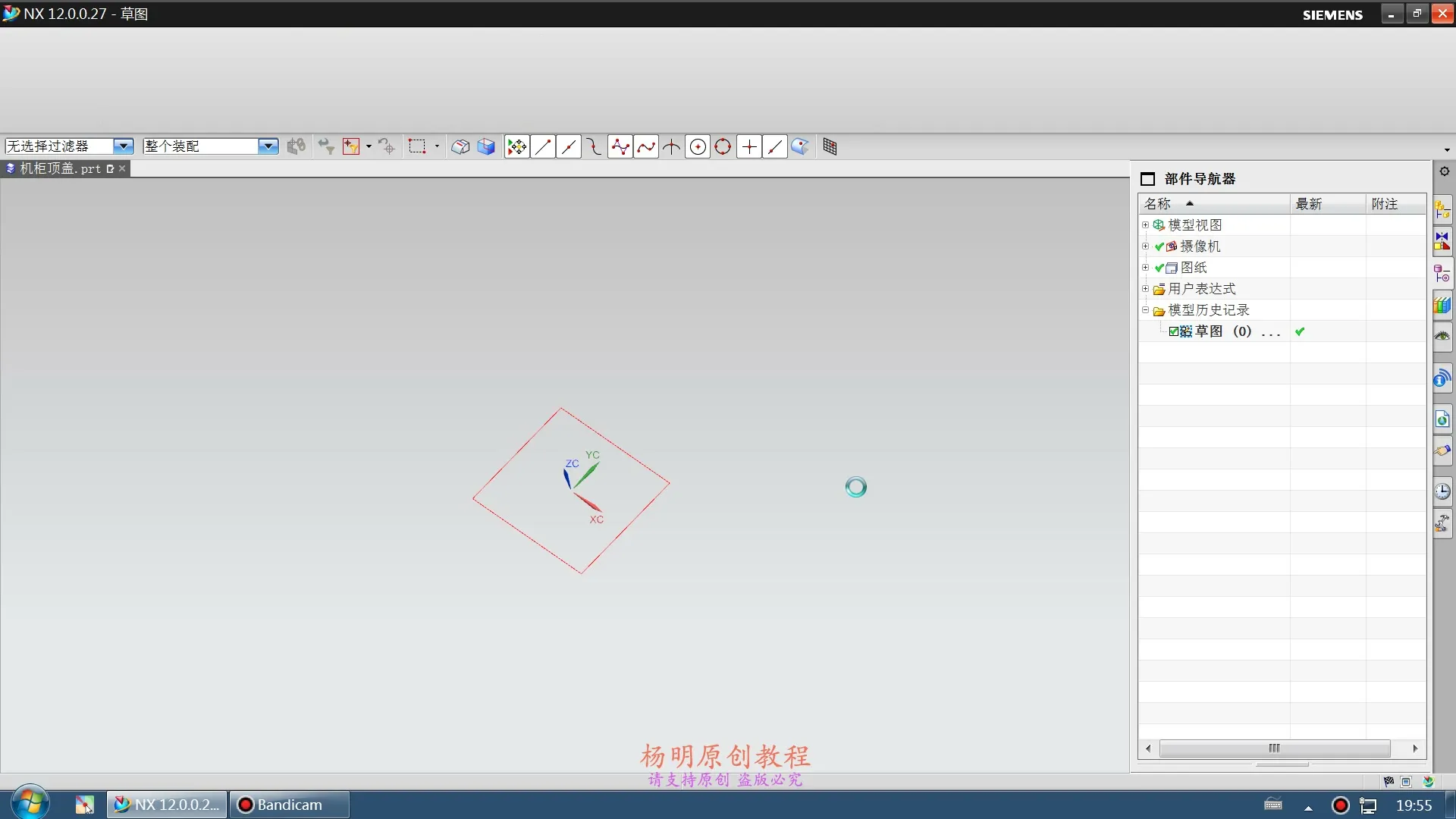This screenshot has height=819, width=1456.
Task: Switch to the 机柜顶盖.prt tab
Action: pyautogui.click(x=61, y=168)
